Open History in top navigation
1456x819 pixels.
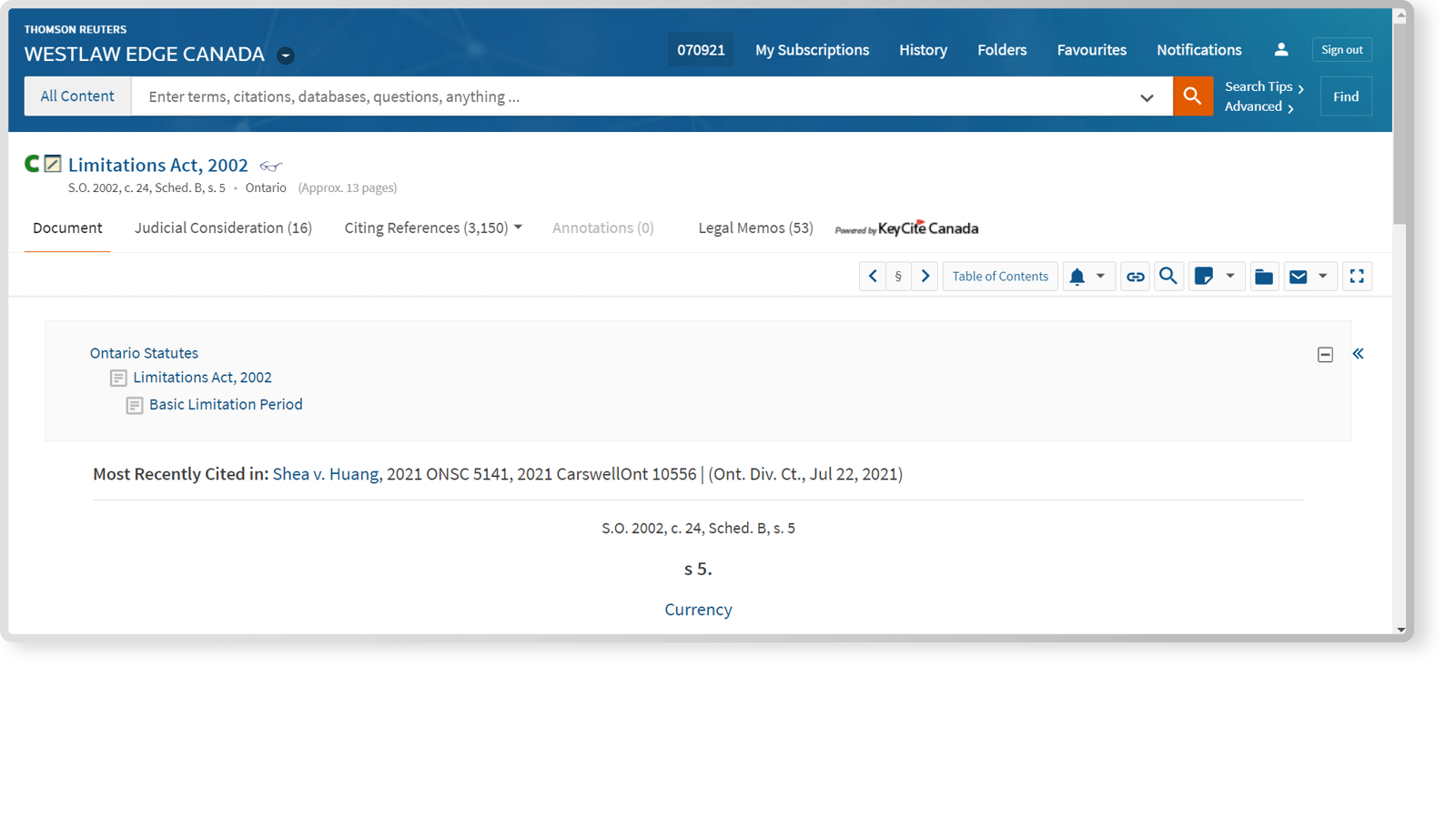923,49
